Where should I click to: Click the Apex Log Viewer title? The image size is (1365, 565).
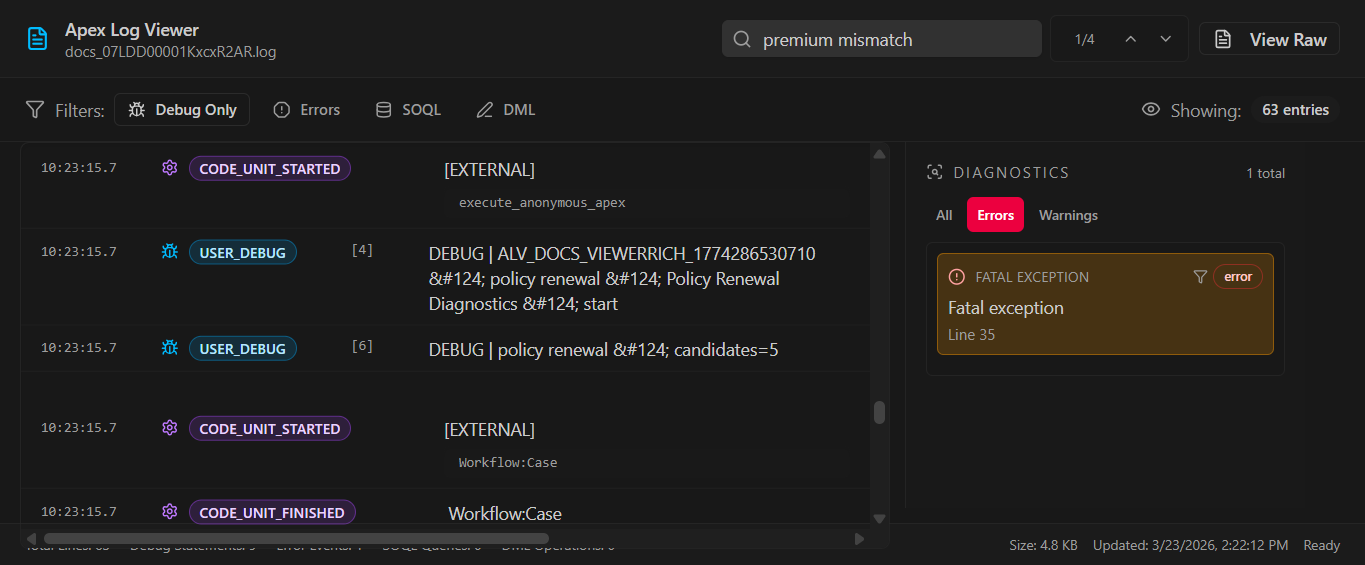tap(131, 29)
